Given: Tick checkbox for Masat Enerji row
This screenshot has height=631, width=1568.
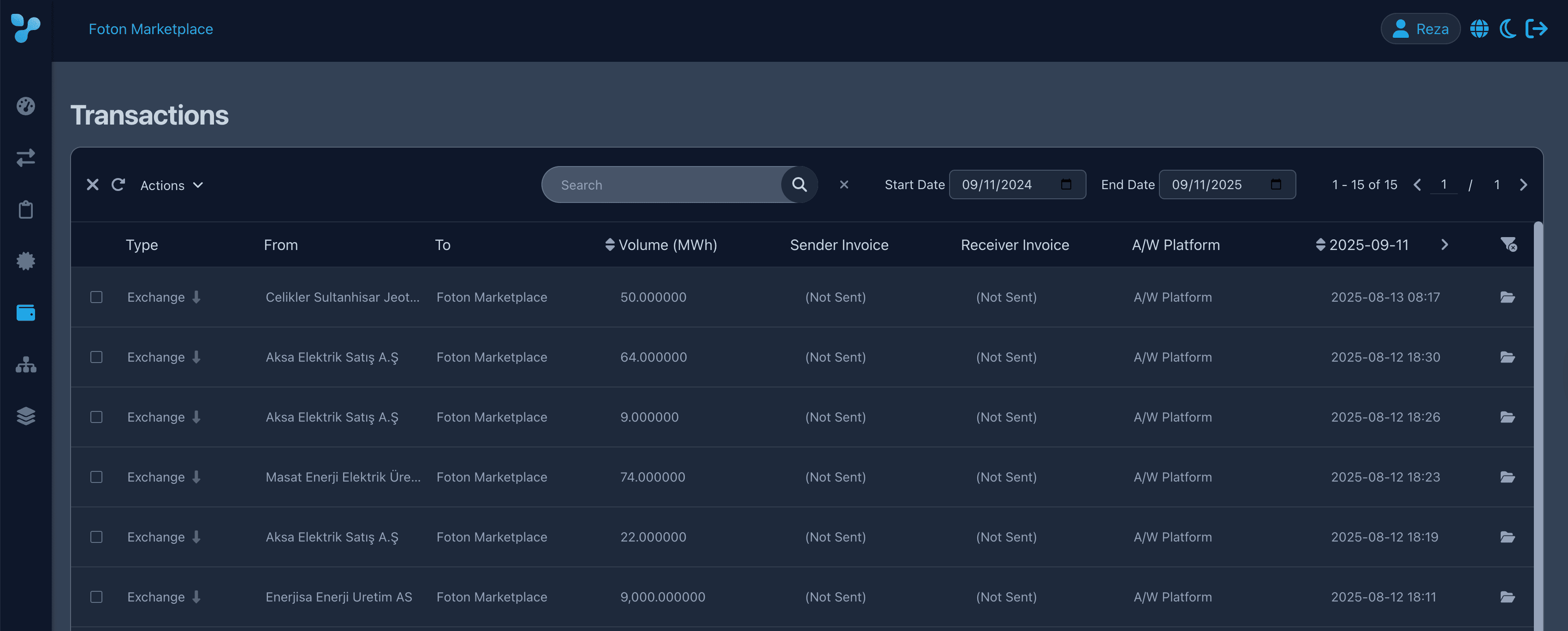Looking at the screenshot, I should click(96, 477).
